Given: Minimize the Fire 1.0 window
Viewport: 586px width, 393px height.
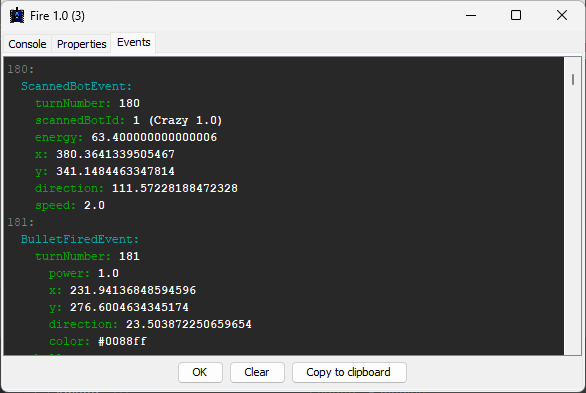Looking at the screenshot, I should 471,16.
